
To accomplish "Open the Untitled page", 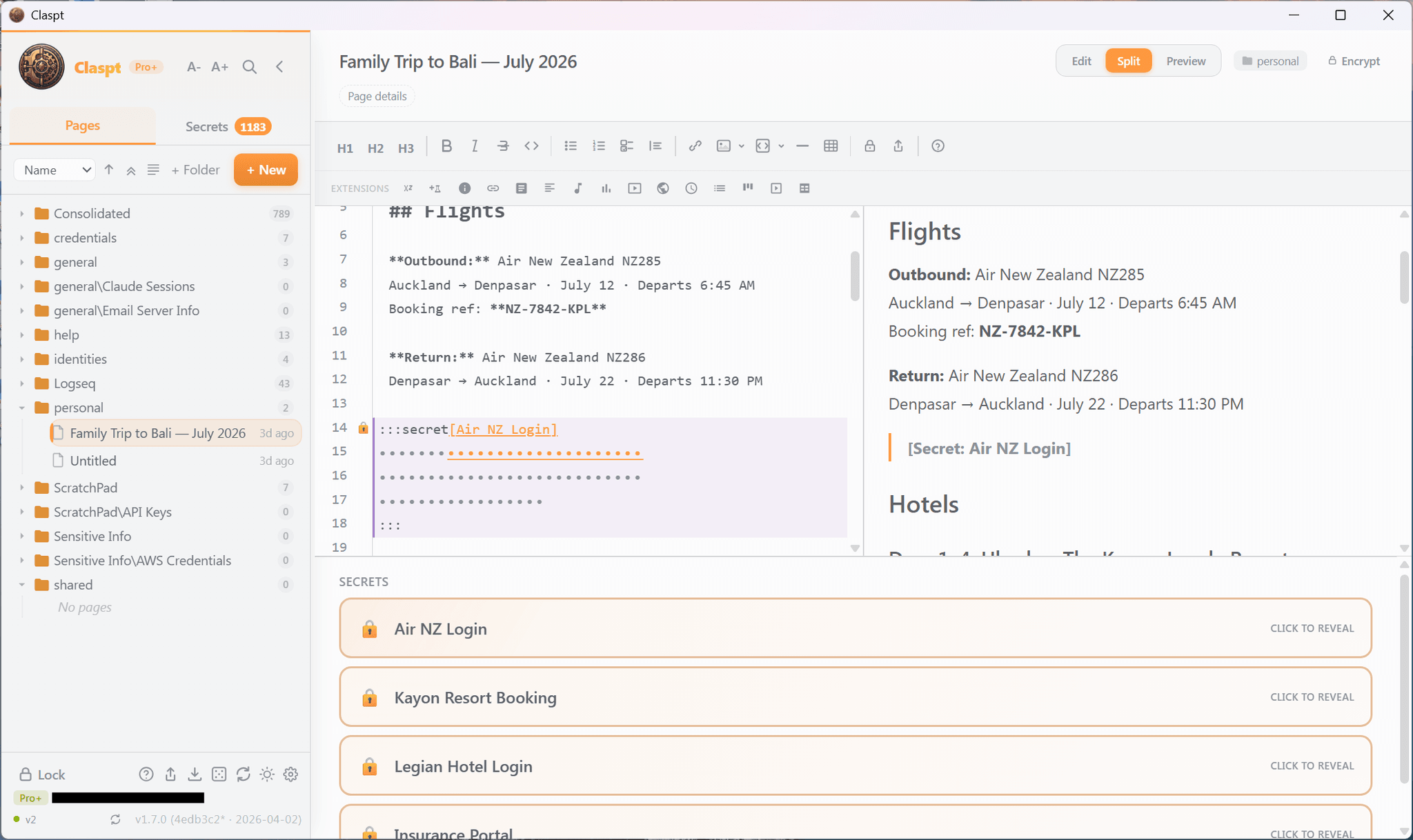I will 175,461.
